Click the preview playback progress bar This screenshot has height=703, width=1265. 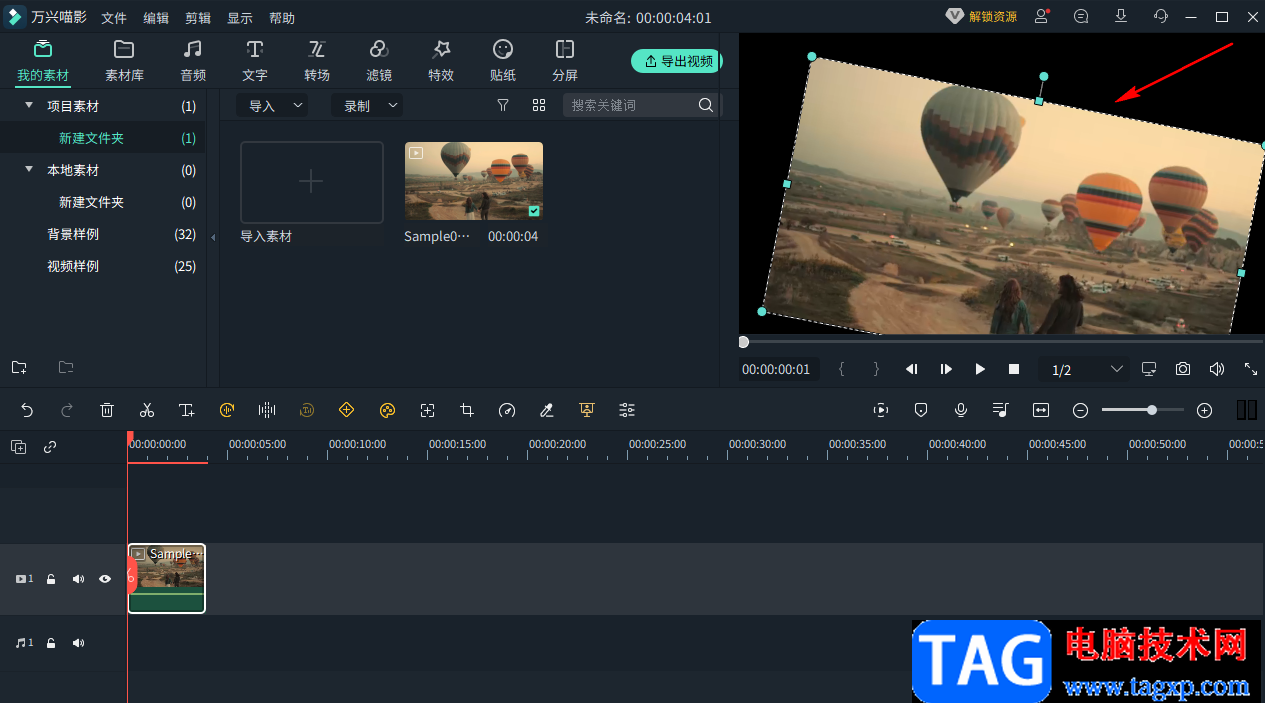pos(1001,342)
